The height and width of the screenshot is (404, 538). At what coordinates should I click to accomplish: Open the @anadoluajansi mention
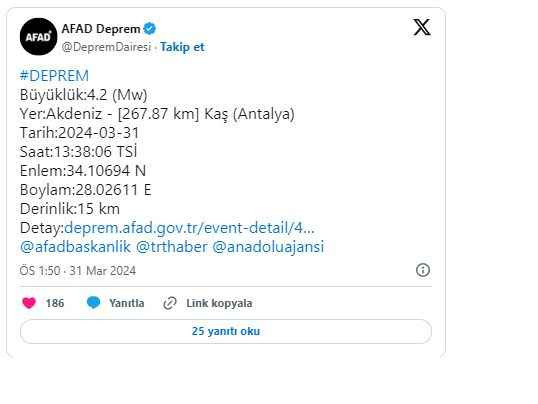click(268, 247)
